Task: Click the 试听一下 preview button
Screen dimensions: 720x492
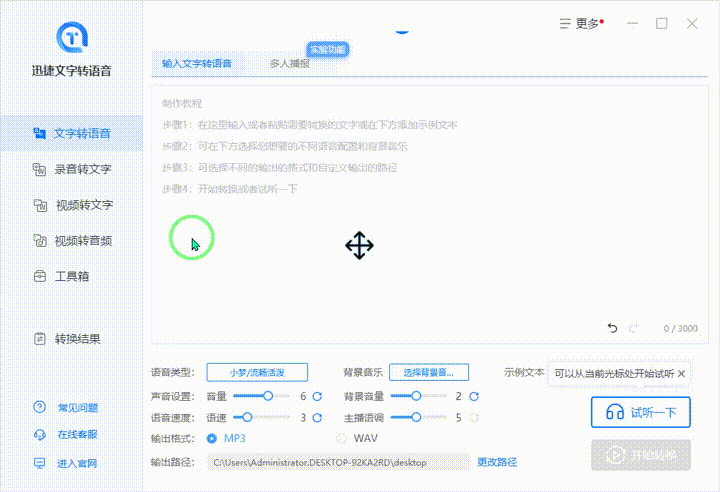Action: point(641,412)
